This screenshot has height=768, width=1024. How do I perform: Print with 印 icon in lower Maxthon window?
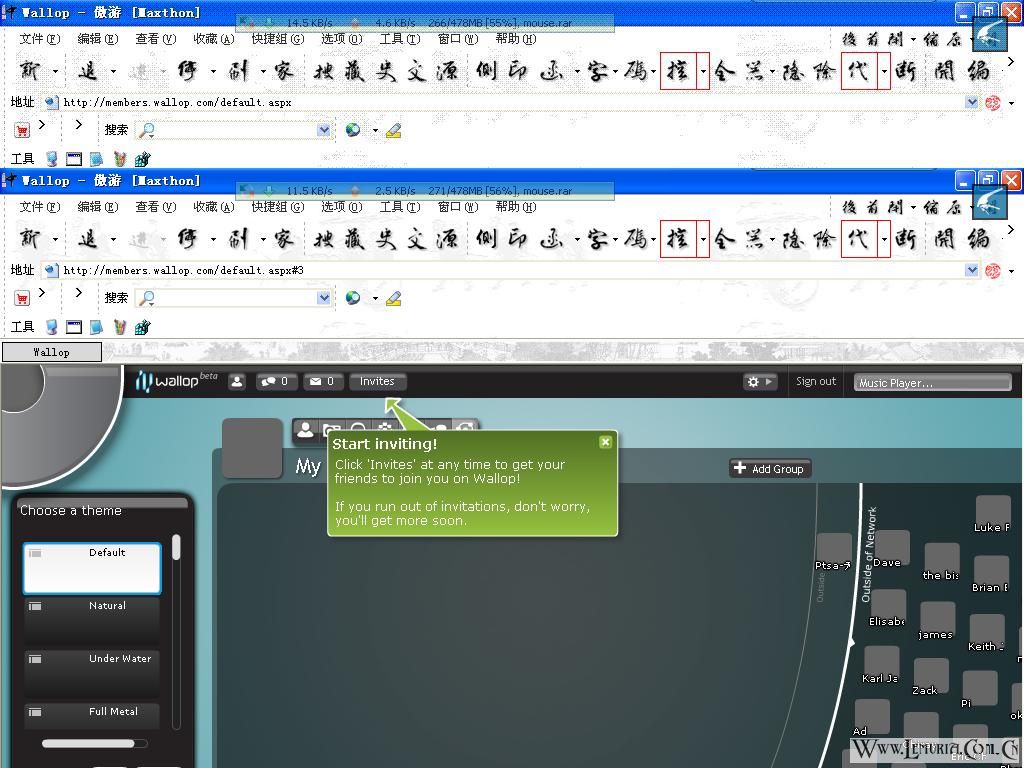pyautogui.click(x=518, y=239)
